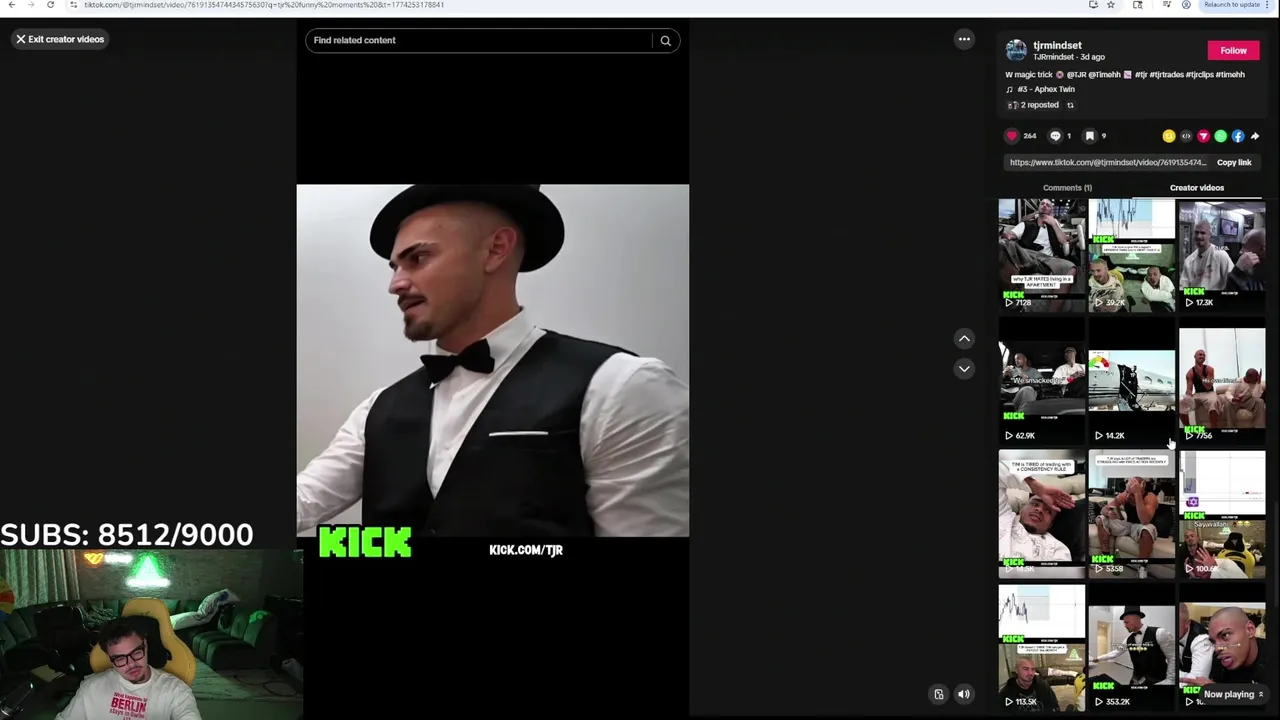Image resolution: width=1280 pixels, height=720 pixels.
Task: Open the 39.2K views creator video thumbnail
Action: (x=1131, y=255)
